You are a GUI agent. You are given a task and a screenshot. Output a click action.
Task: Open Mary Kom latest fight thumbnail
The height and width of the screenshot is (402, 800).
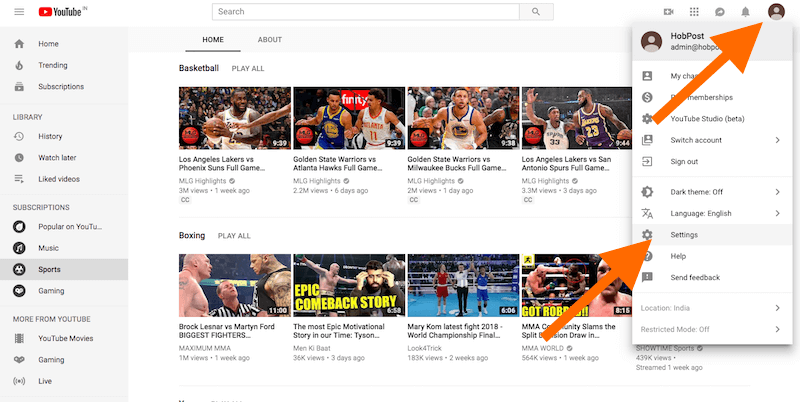(x=463, y=285)
